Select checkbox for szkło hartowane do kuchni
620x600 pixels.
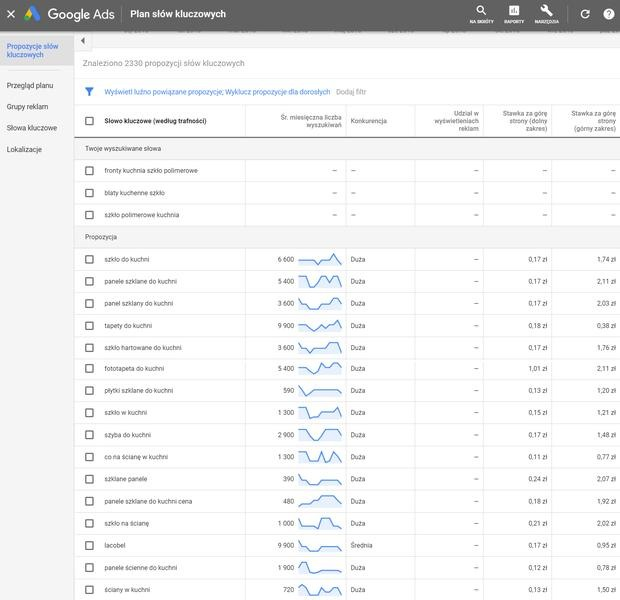click(89, 348)
